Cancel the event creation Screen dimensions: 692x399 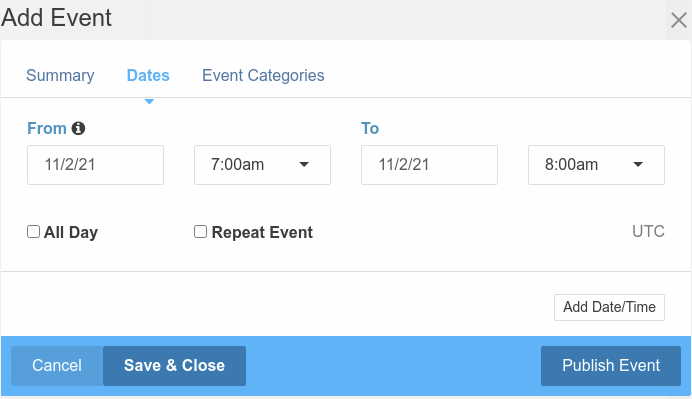(57, 366)
